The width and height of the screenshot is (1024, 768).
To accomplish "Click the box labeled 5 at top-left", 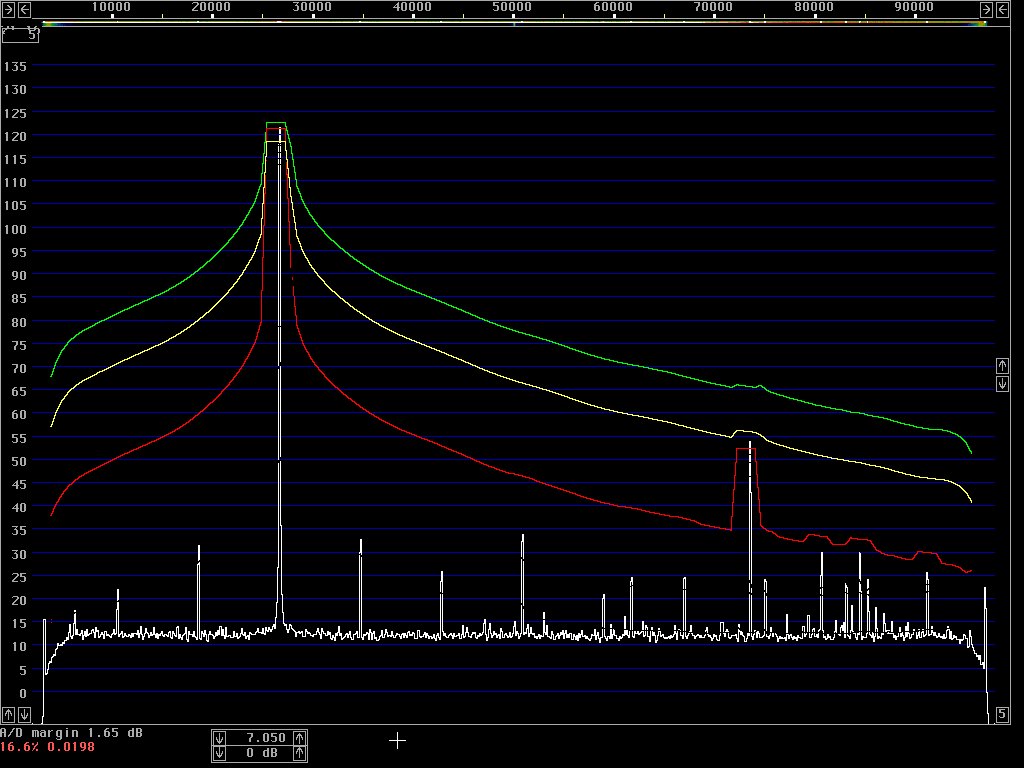I will click(20, 35).
